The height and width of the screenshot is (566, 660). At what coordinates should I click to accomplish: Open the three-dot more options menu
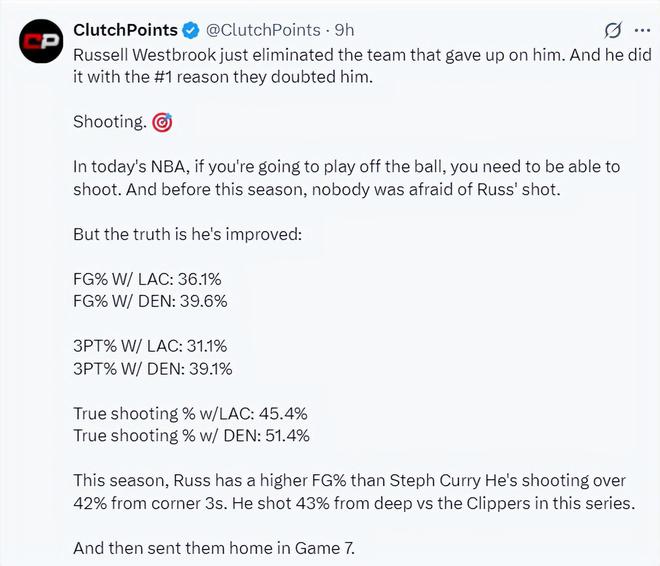point(641,31)
